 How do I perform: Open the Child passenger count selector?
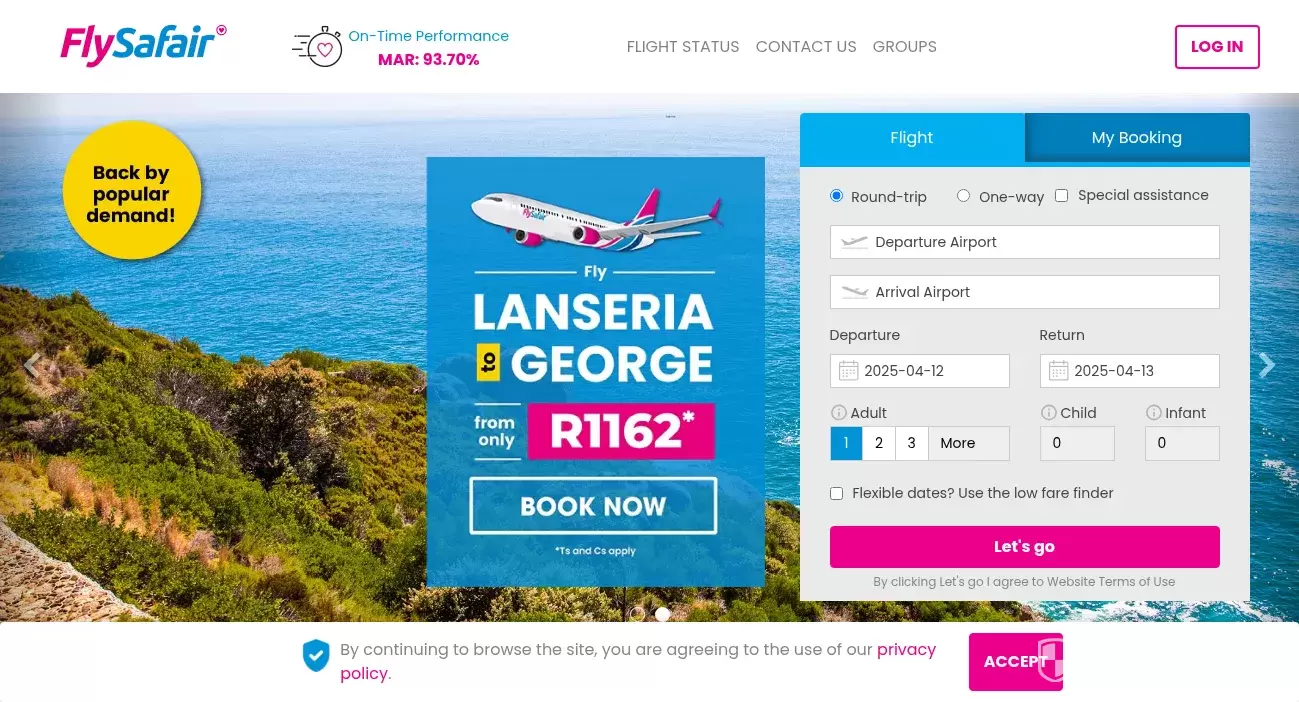pos(1077,443)
